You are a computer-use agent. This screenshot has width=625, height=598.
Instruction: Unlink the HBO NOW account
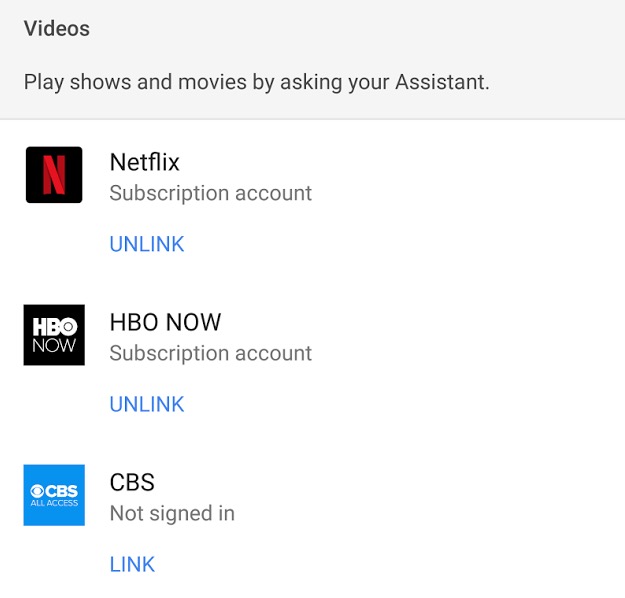(147, 404)
